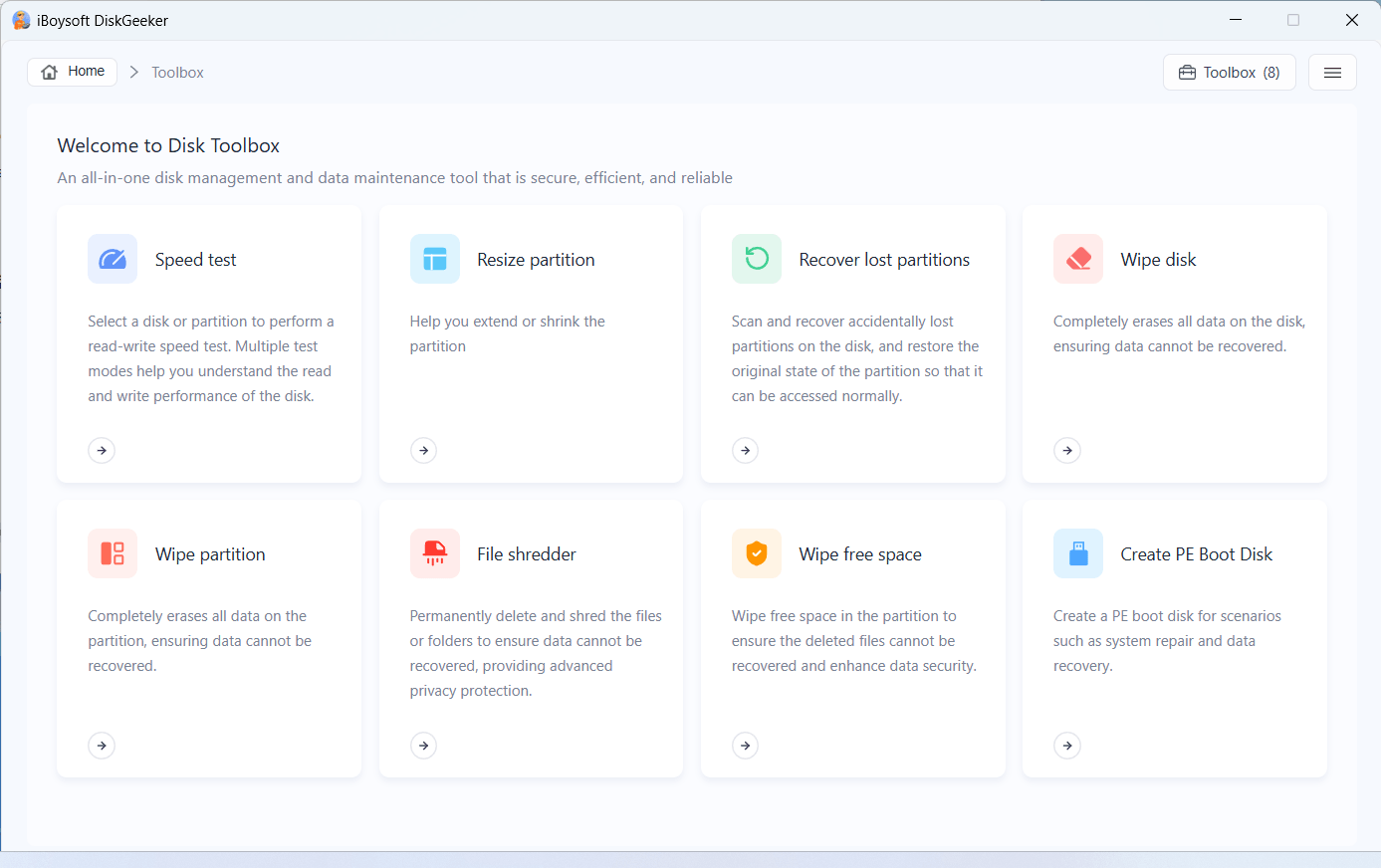Select the Speed test title
1381x868 pixels.
pyautogui.click(x=196, y=260)
